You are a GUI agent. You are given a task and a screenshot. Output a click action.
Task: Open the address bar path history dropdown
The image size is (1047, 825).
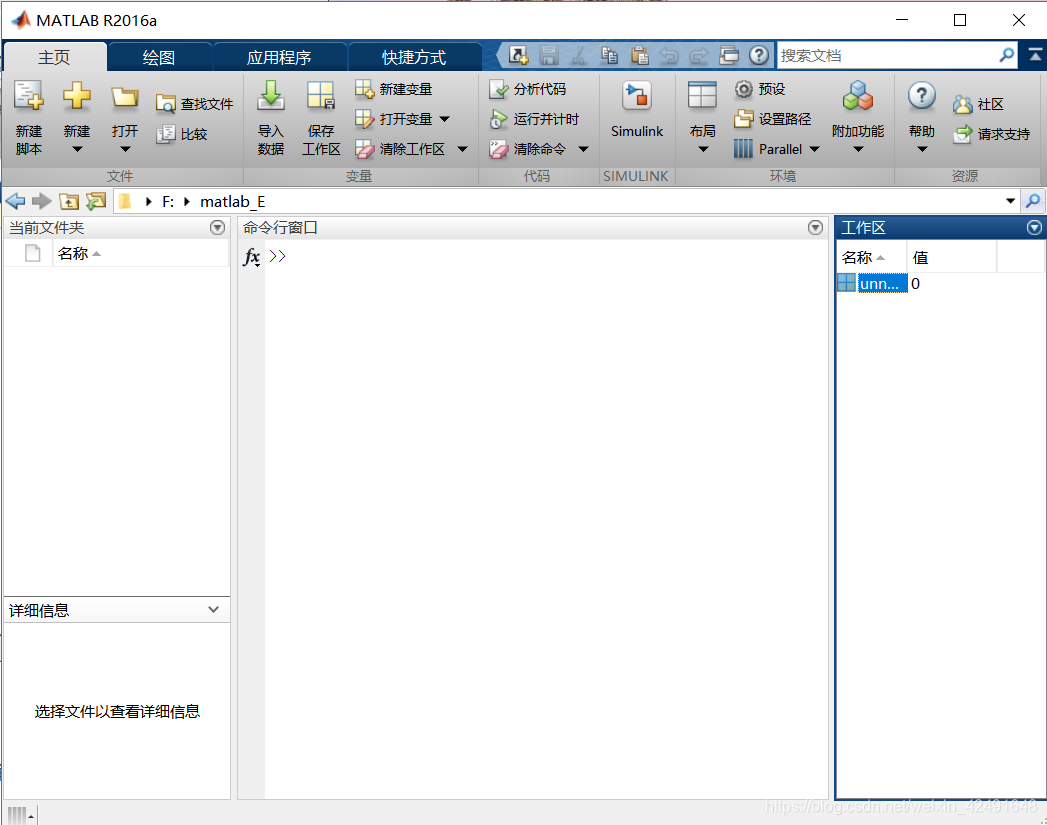point(1010,201)
